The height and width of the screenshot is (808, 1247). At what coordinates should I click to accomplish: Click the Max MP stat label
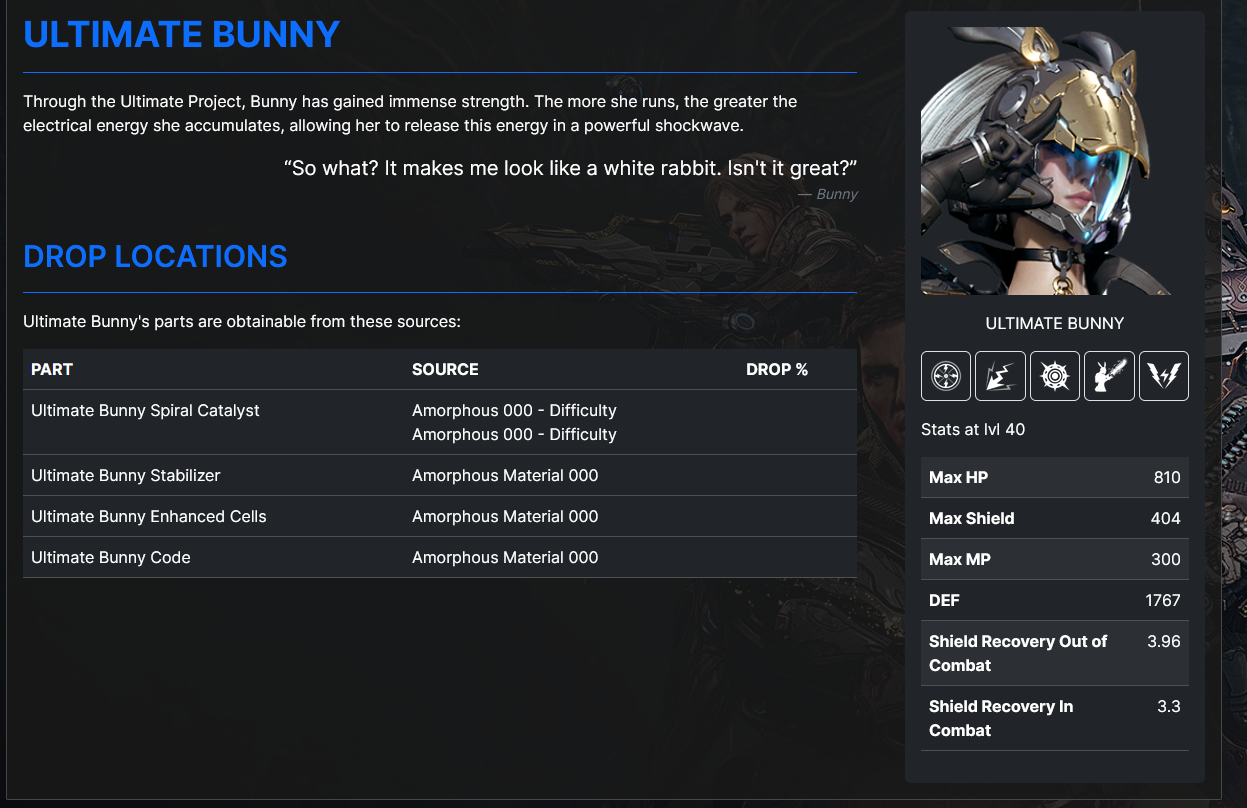click(960, 559)
